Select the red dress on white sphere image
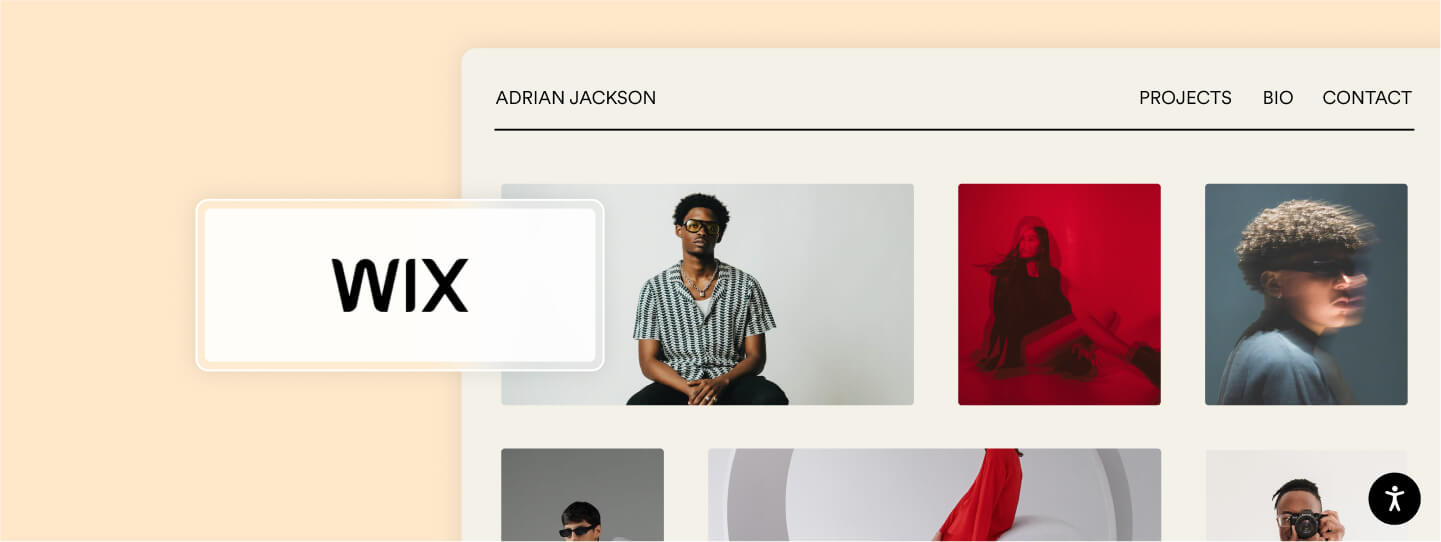The height and width of the screenshot is (542, 1441). click(934, 495)
